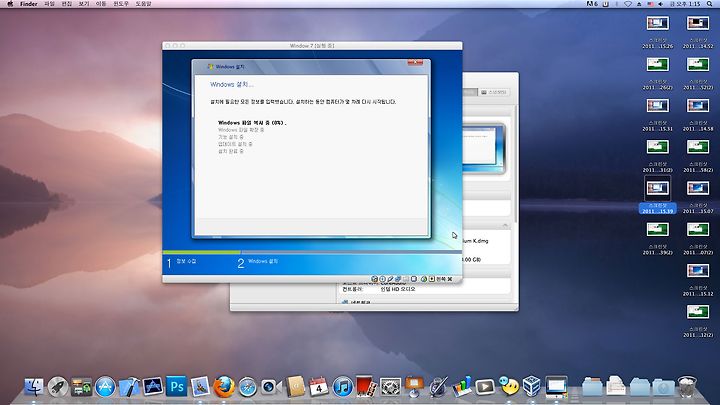Click the menu bar clock
The image size is (720, 405).
(x=685, y=4)
